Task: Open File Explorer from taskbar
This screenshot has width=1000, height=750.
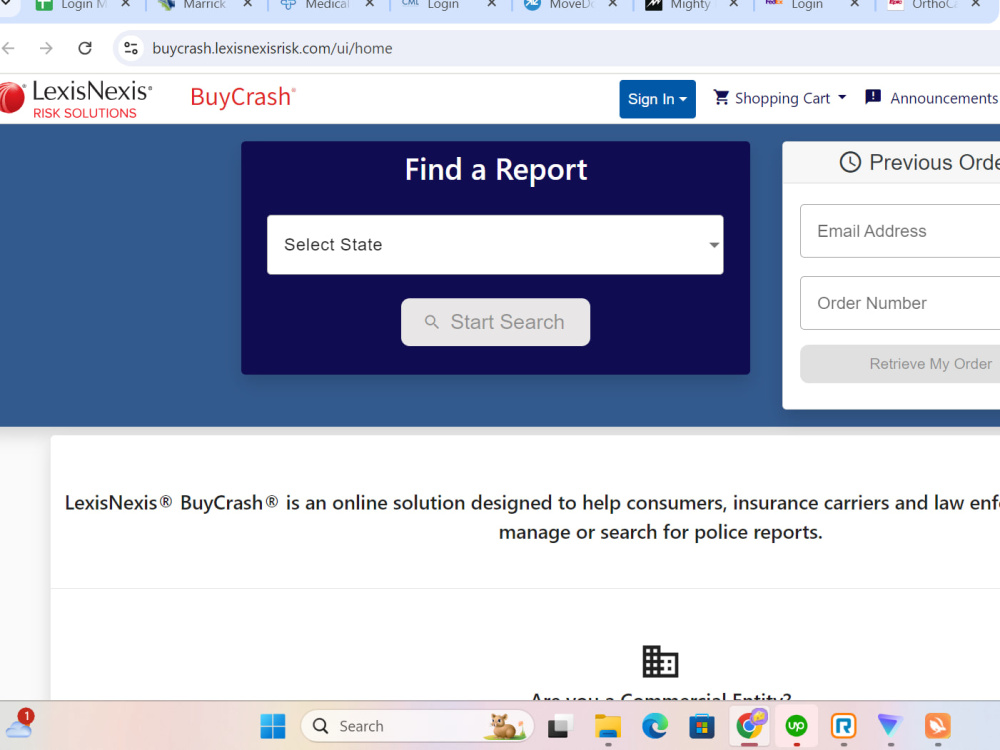Action: click(608, 726)
